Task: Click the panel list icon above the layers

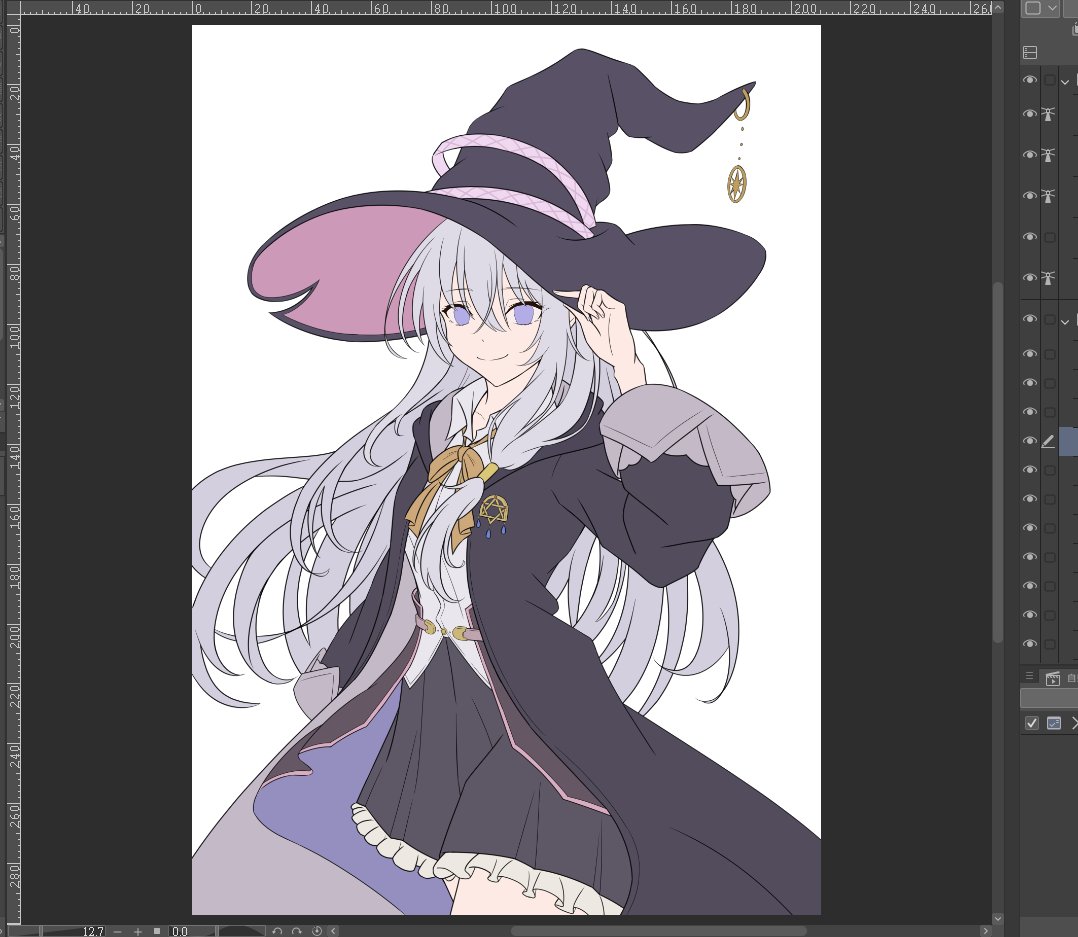Action: coord(1030,52)
